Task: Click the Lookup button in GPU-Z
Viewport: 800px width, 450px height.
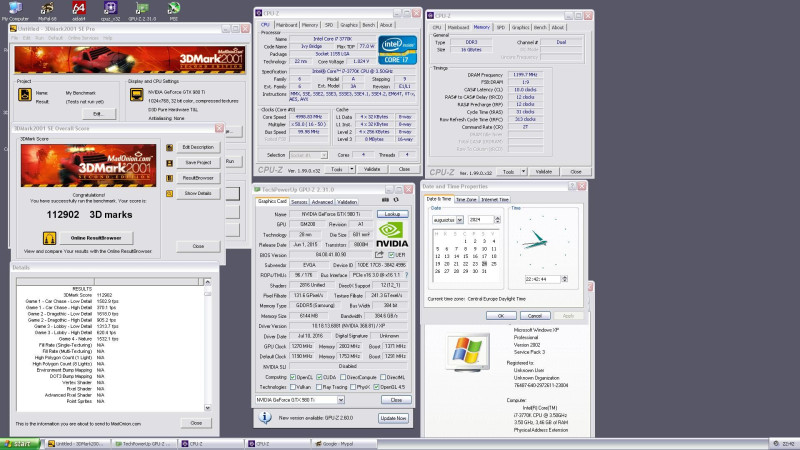Action: pos(392,214)
